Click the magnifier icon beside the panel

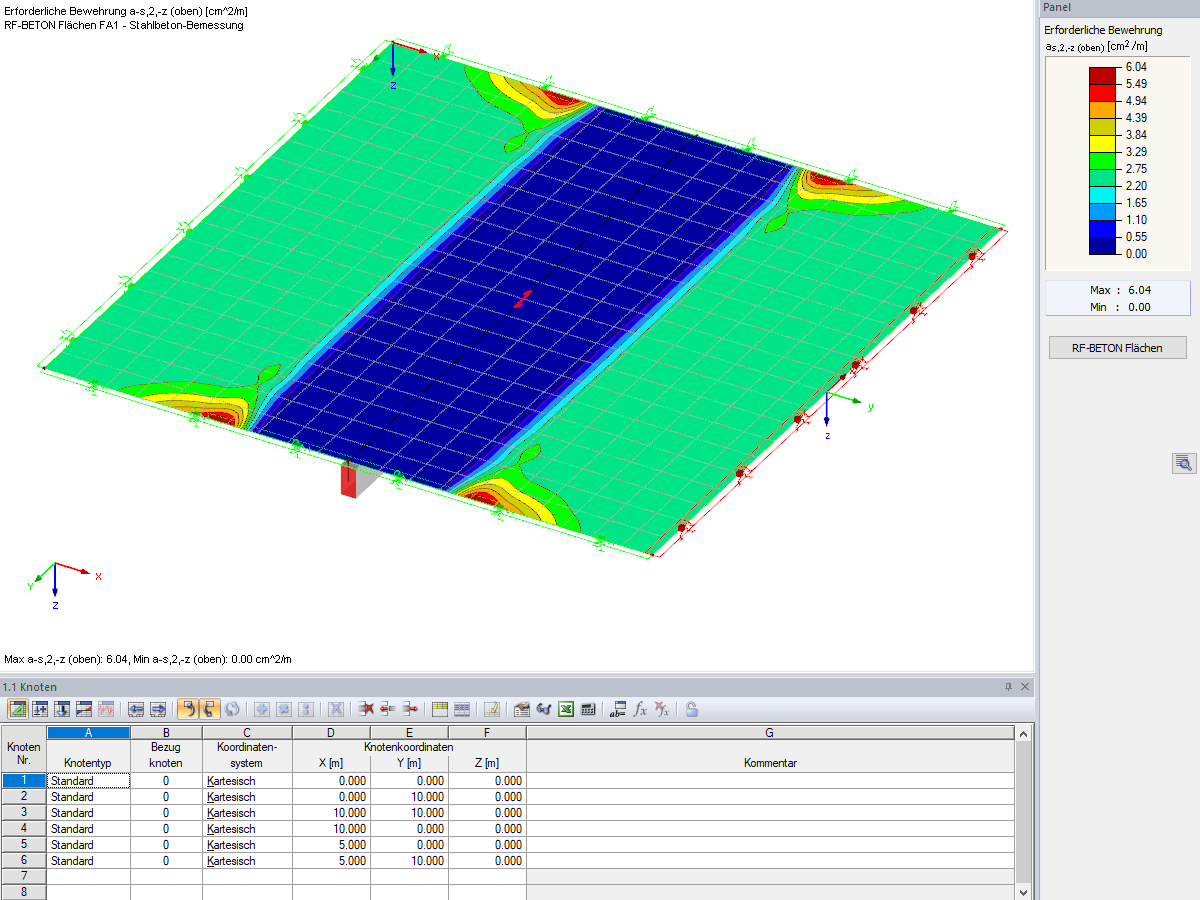1184,462
